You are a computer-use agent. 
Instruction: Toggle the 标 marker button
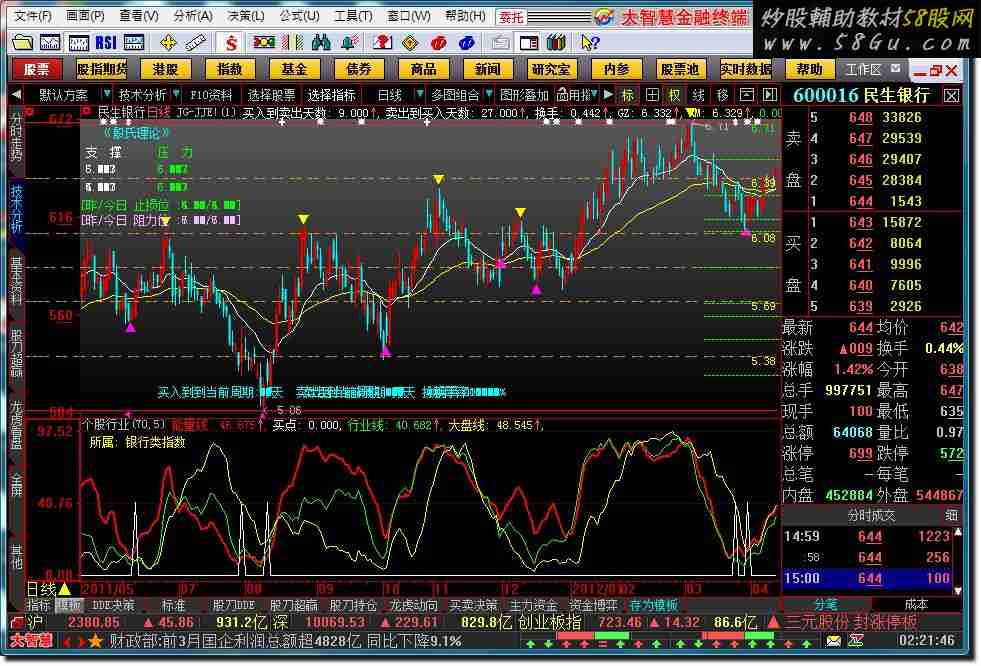628,95
